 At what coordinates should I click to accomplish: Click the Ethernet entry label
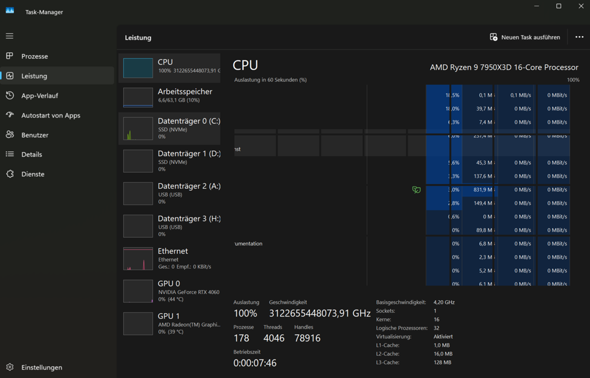pyautogui.click(x=173, y=251)
